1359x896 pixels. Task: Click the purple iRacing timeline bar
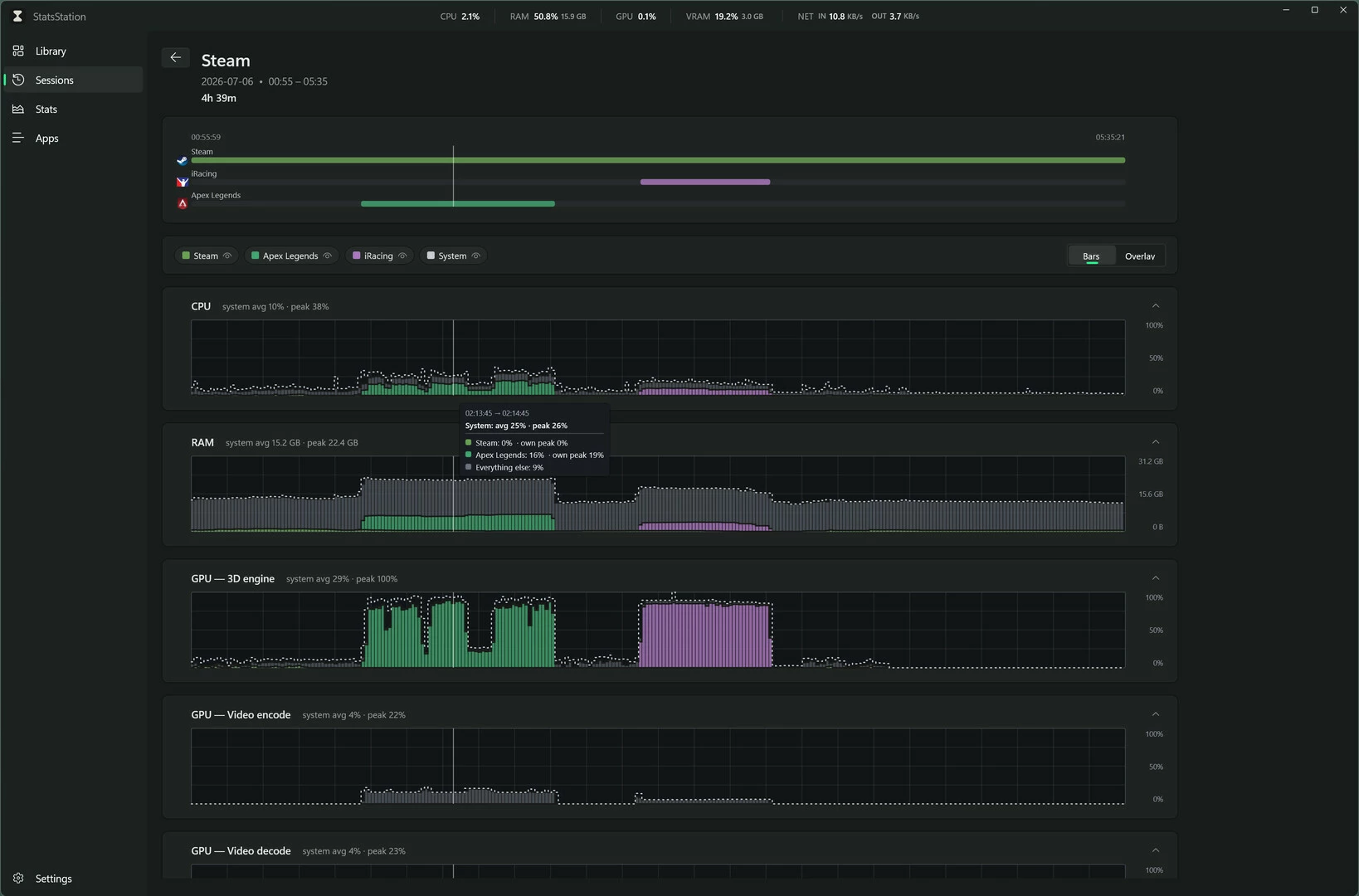(705, 182)
